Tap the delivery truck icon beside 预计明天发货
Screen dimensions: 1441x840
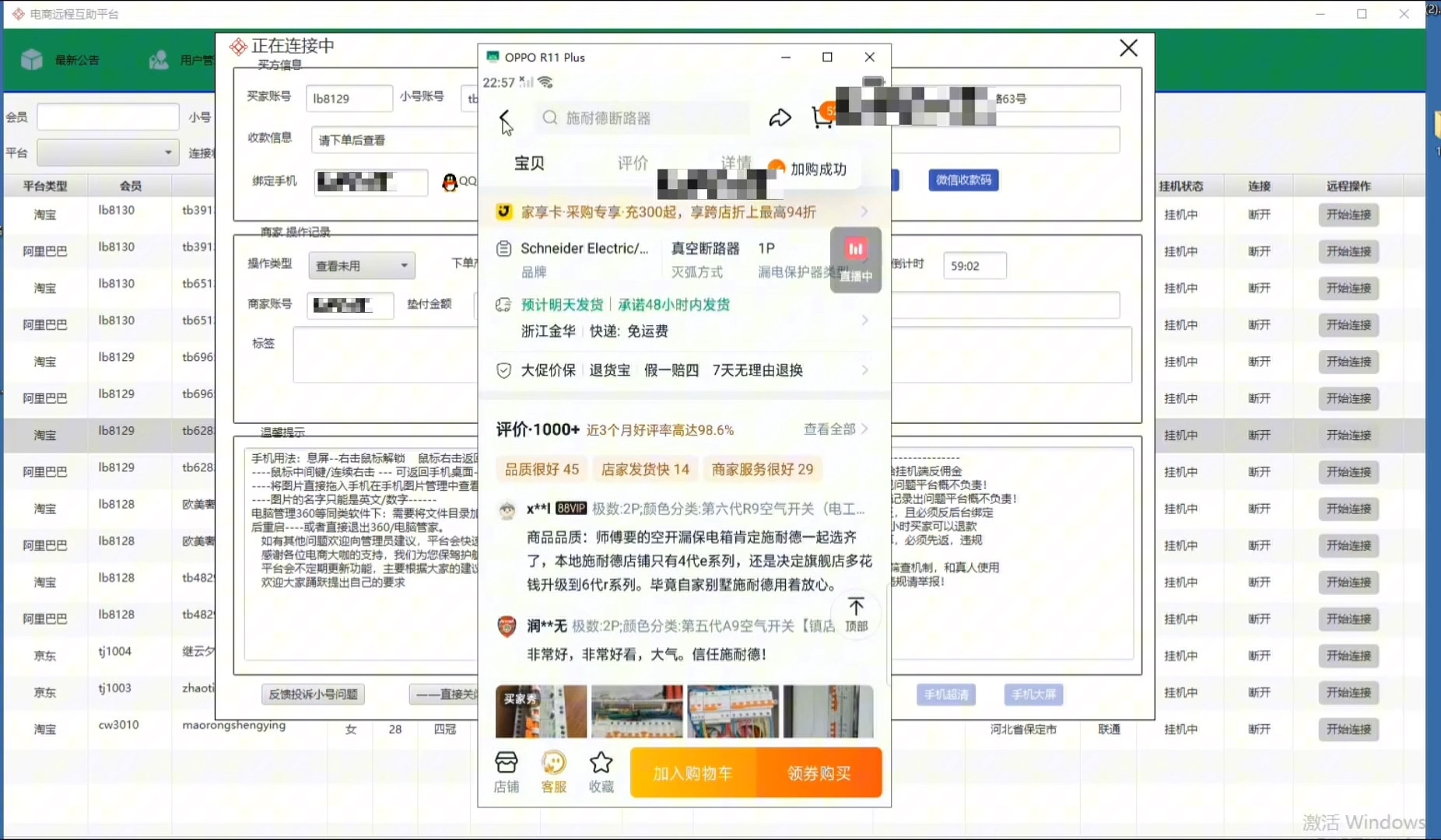tap(503, 305)
